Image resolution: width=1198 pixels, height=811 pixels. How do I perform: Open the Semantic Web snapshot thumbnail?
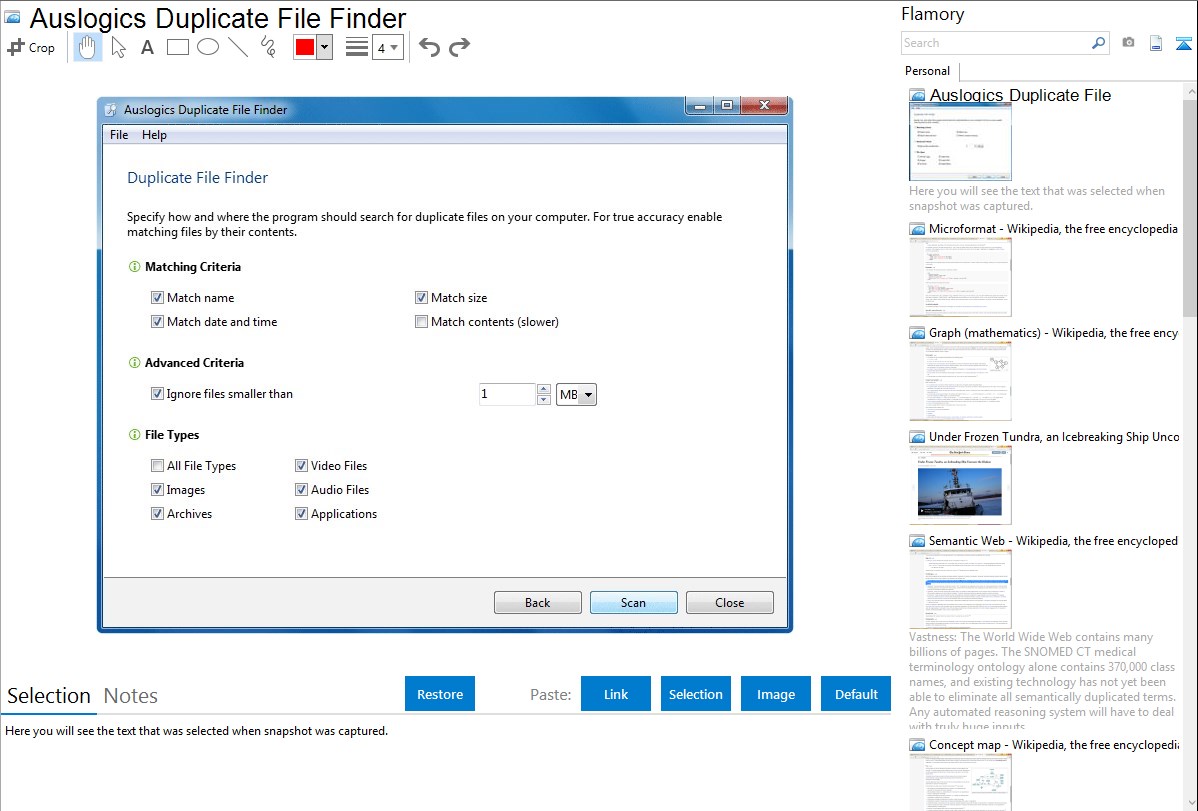(x=960, y=589)
